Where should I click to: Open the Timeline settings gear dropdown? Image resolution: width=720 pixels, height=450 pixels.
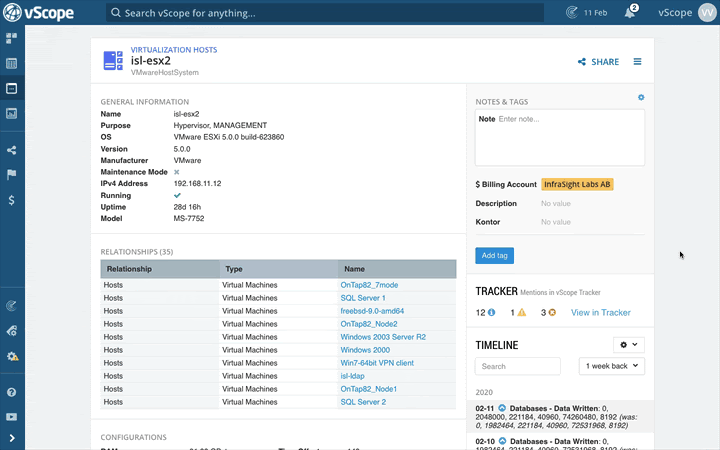tap(629, 345)
